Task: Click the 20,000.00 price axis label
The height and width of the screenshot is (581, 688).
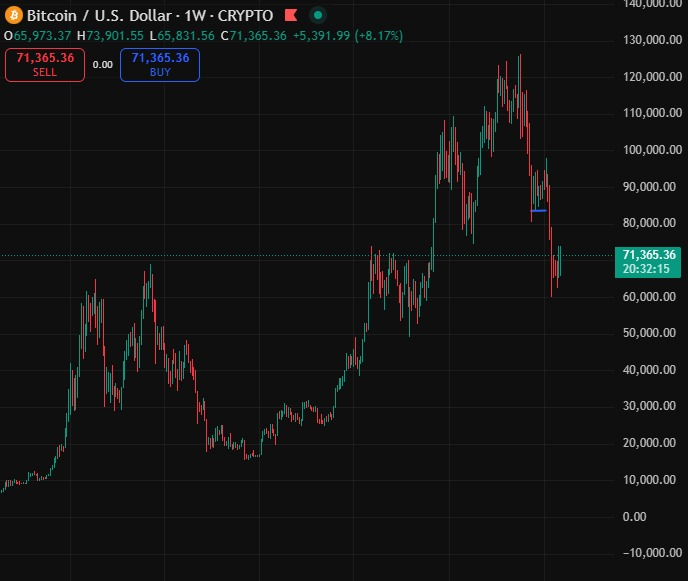Action: [649, 443]
